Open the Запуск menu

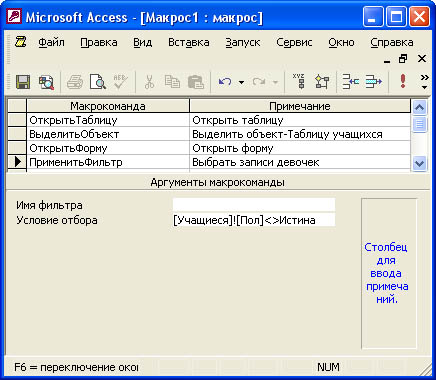(x=243, y=42)
